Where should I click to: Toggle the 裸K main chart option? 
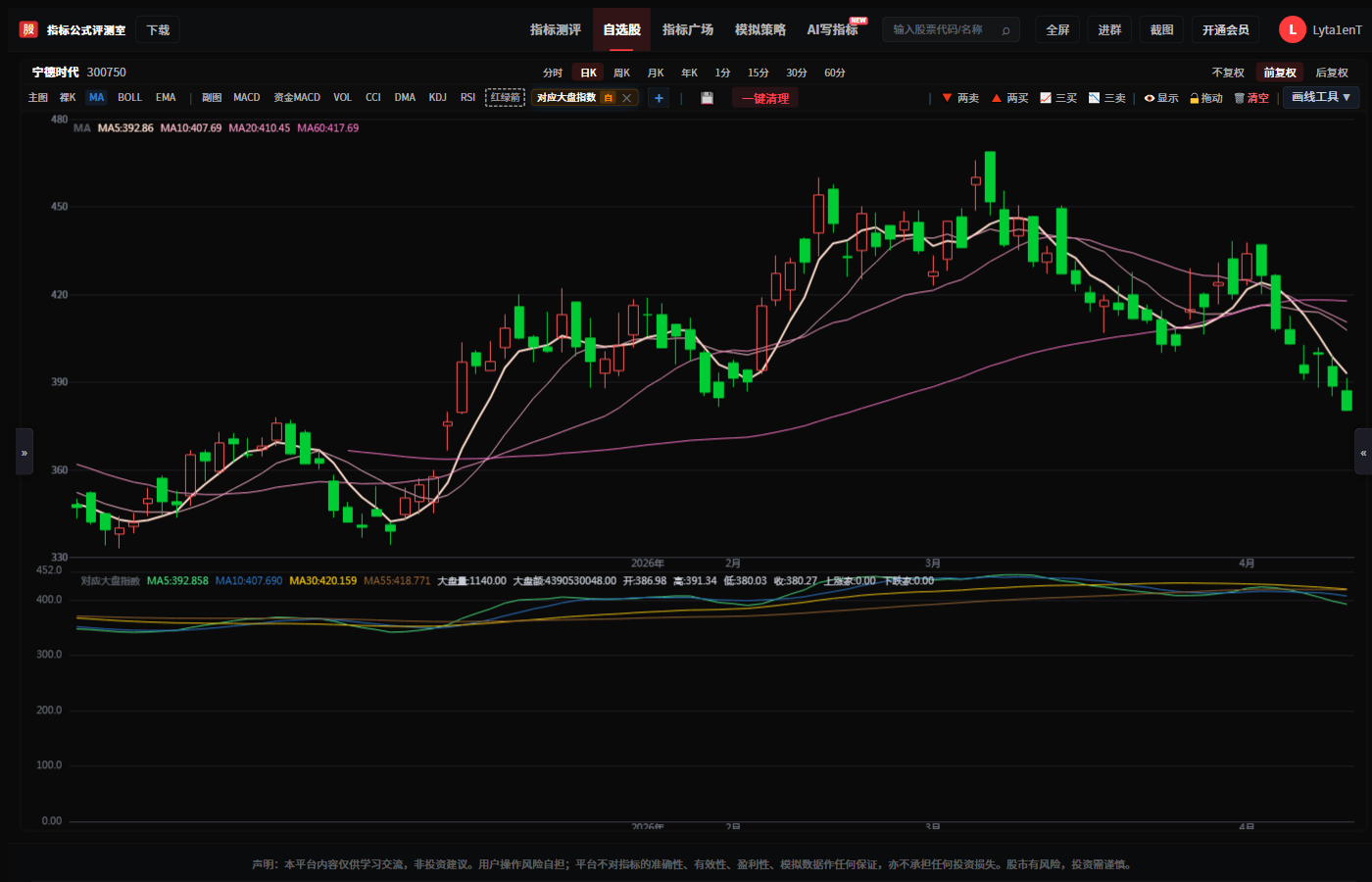click(x=68, y=98)
